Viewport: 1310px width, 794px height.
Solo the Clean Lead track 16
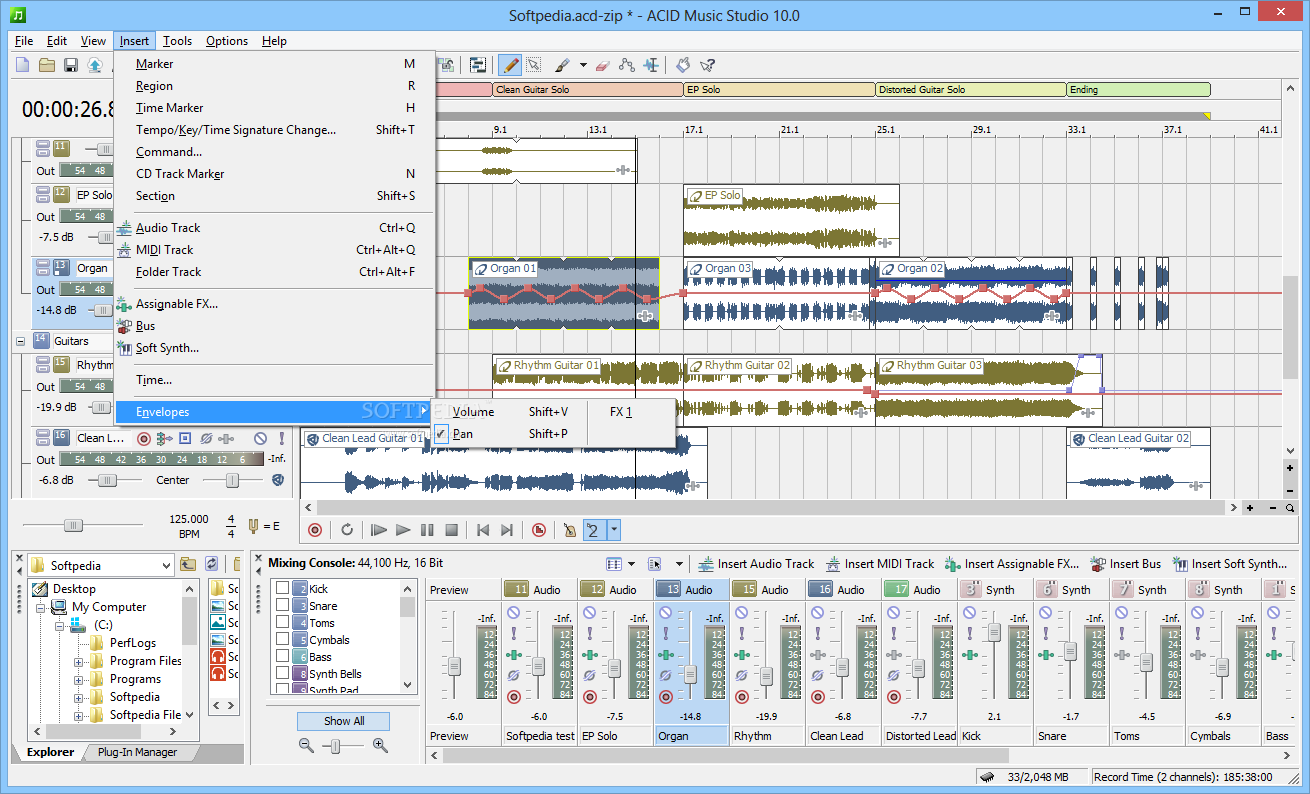[282, 438]
